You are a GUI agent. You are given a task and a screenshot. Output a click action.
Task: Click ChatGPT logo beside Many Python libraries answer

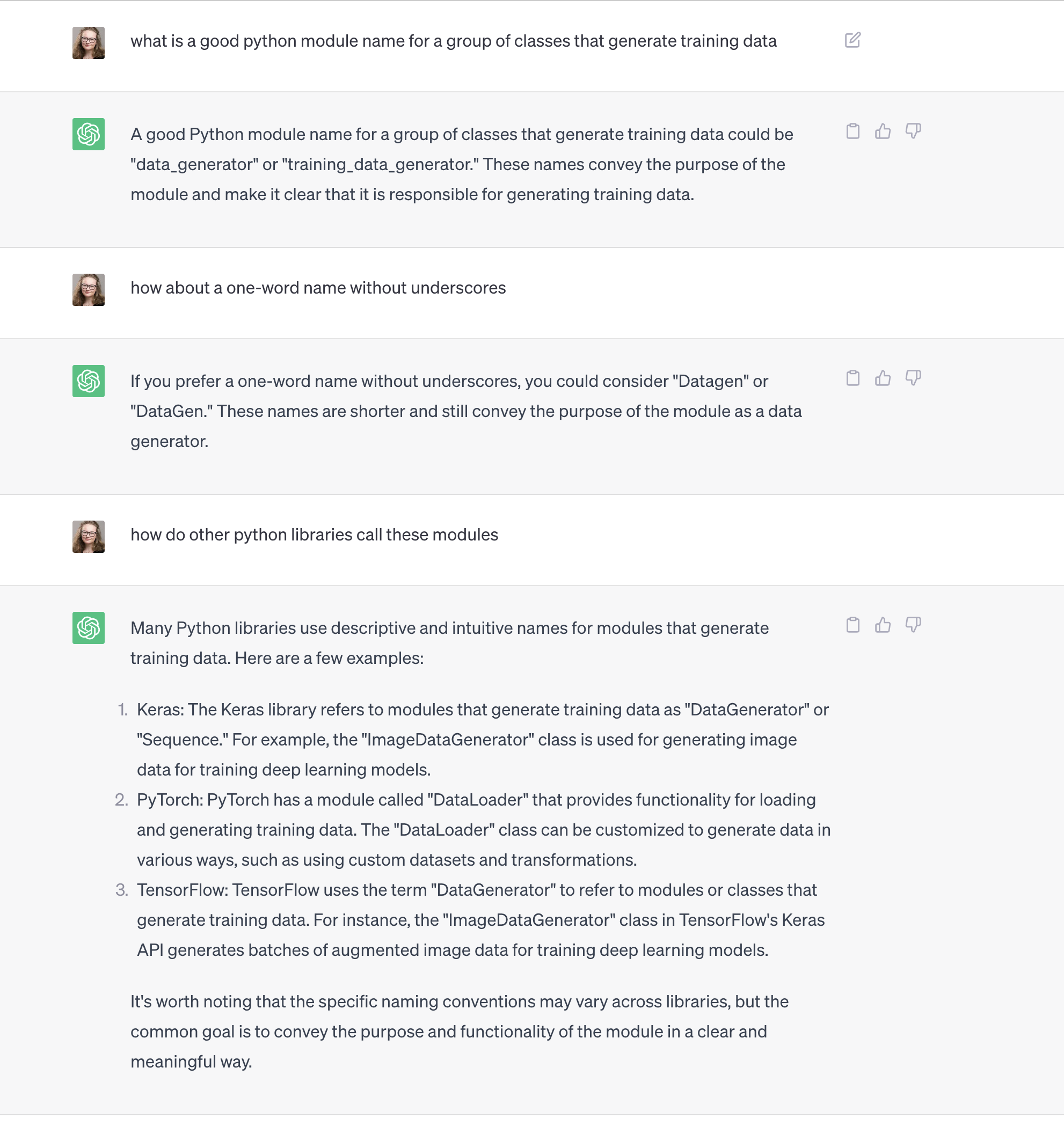pos(89,627)
